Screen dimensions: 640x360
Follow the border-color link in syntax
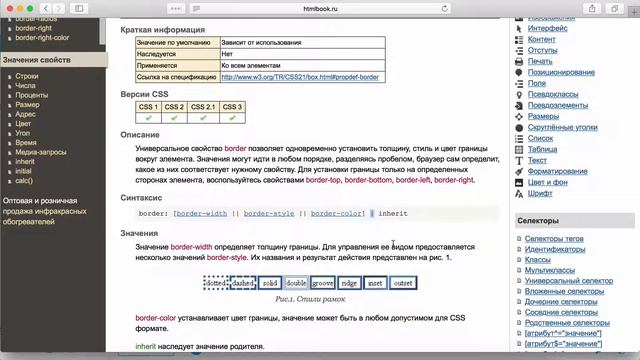[336, 213]
